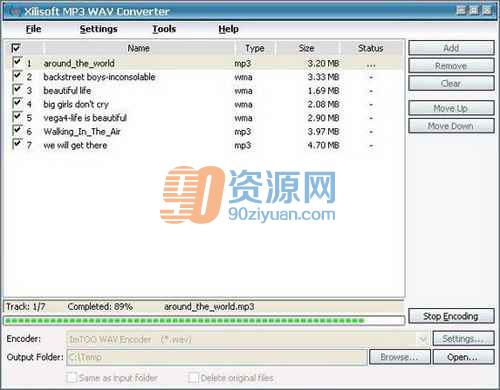This screenshot has width=500, height=390.
Task: Toggle the Walking_In_The_Air checkbox
Action: 17,131
